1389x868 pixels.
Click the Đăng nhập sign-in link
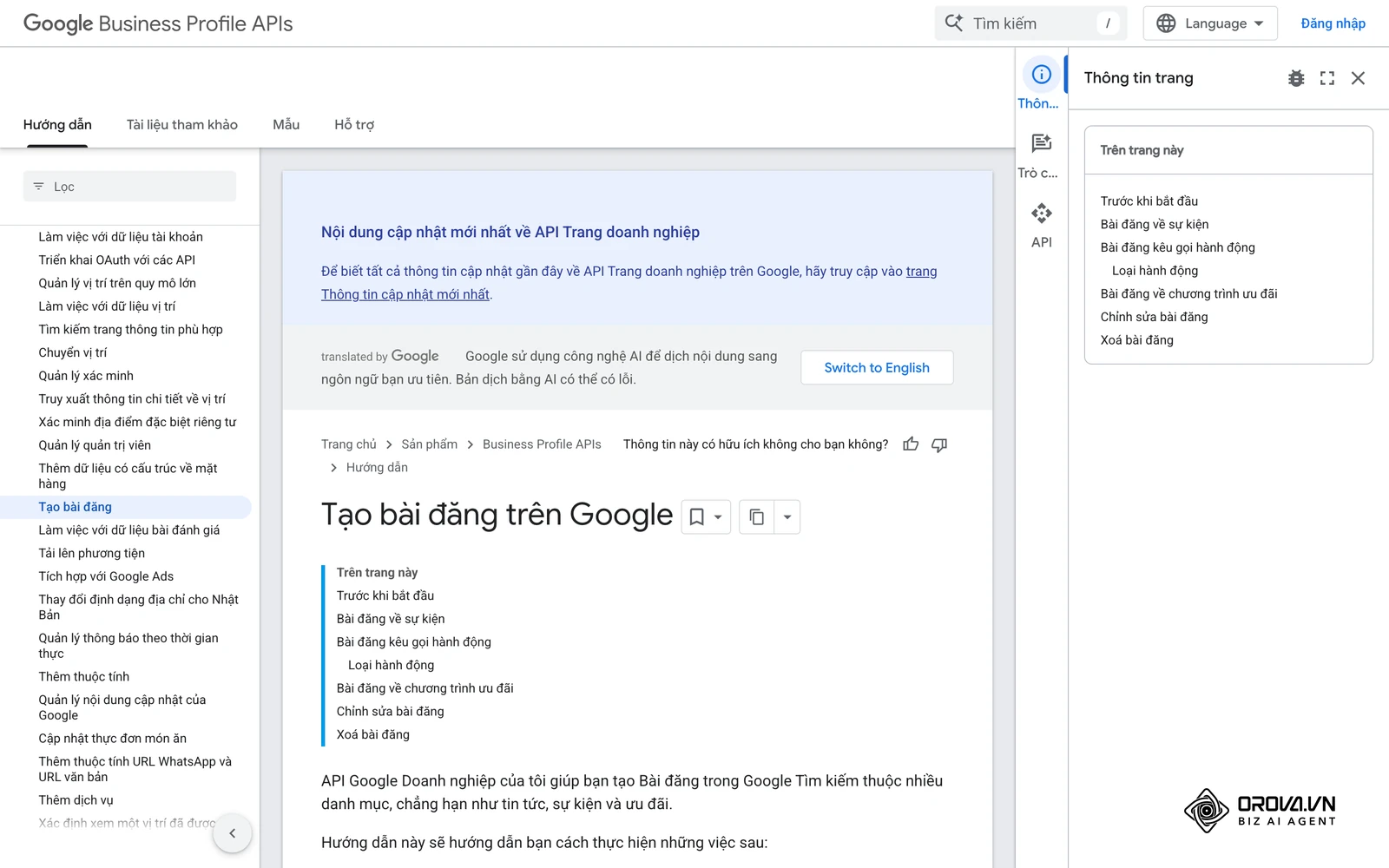[x=1333, y=23]
